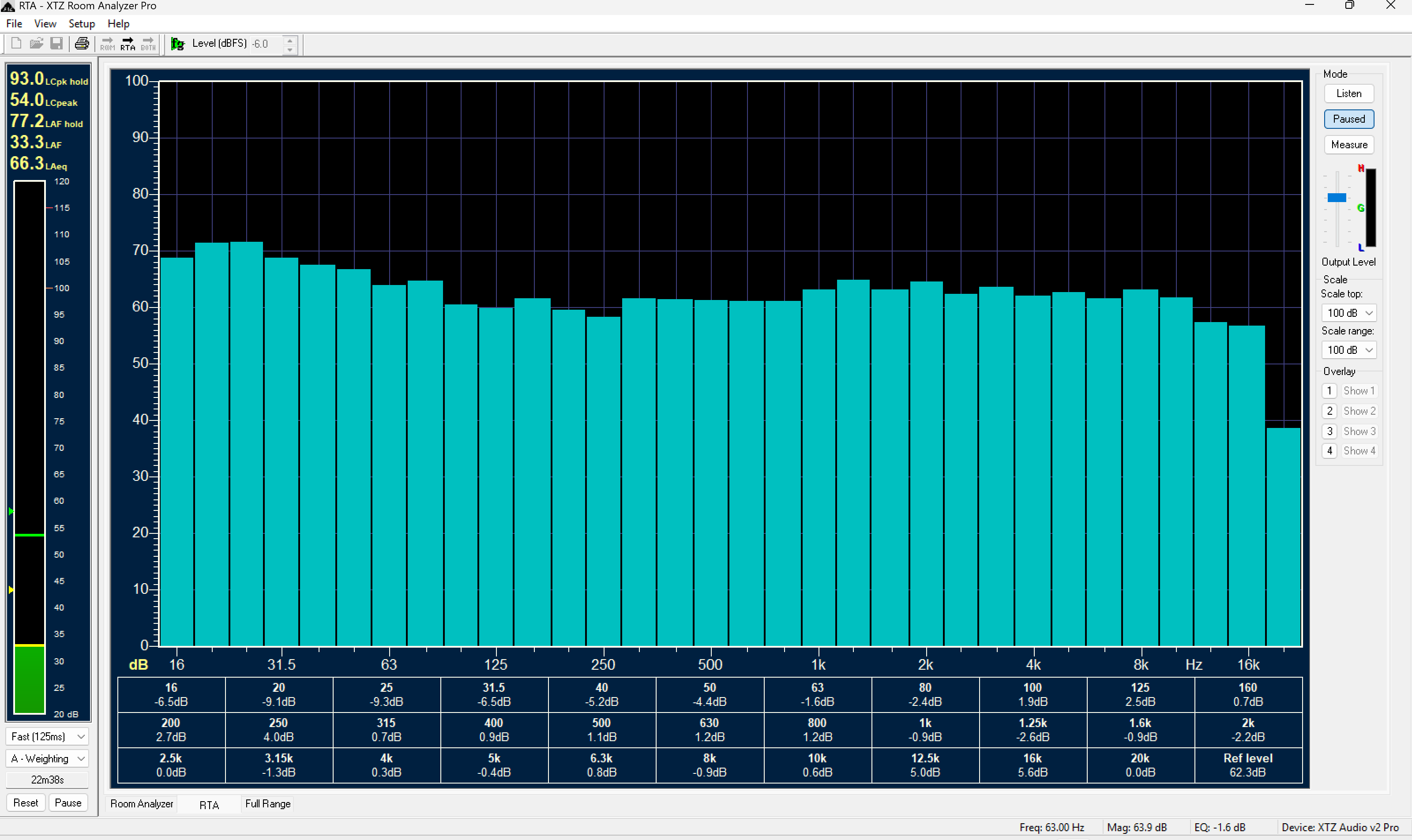1412x840 pixels.
Task: Click the BOTH transfer arrow icon
Action: 148,44
